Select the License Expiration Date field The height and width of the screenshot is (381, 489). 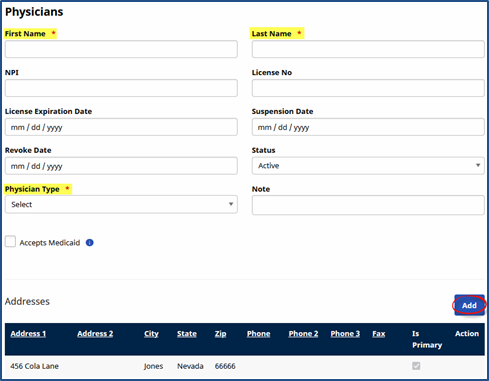(121, 127)
